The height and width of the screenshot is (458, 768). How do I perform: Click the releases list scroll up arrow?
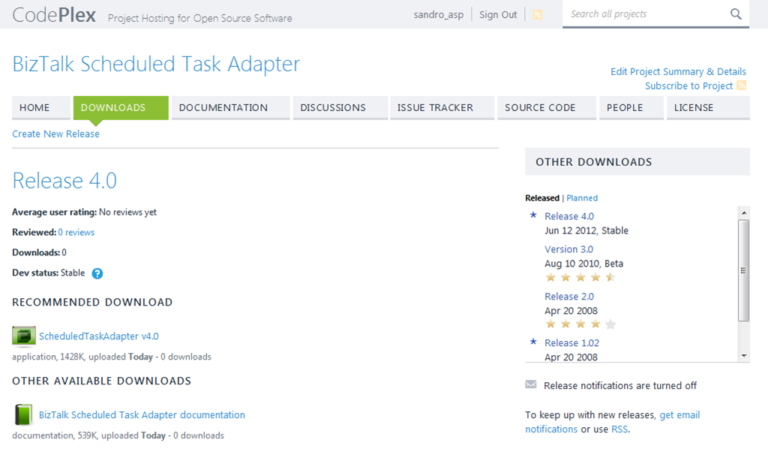(x=744, y=212)
